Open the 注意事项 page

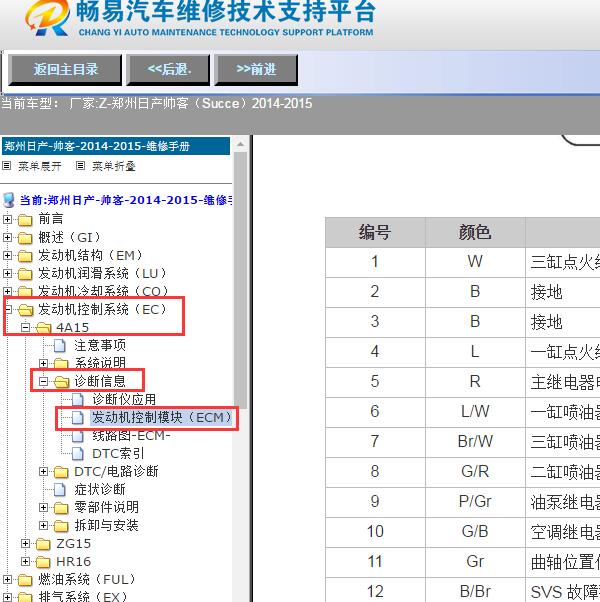pyautogui.click(x=100, y=346)
